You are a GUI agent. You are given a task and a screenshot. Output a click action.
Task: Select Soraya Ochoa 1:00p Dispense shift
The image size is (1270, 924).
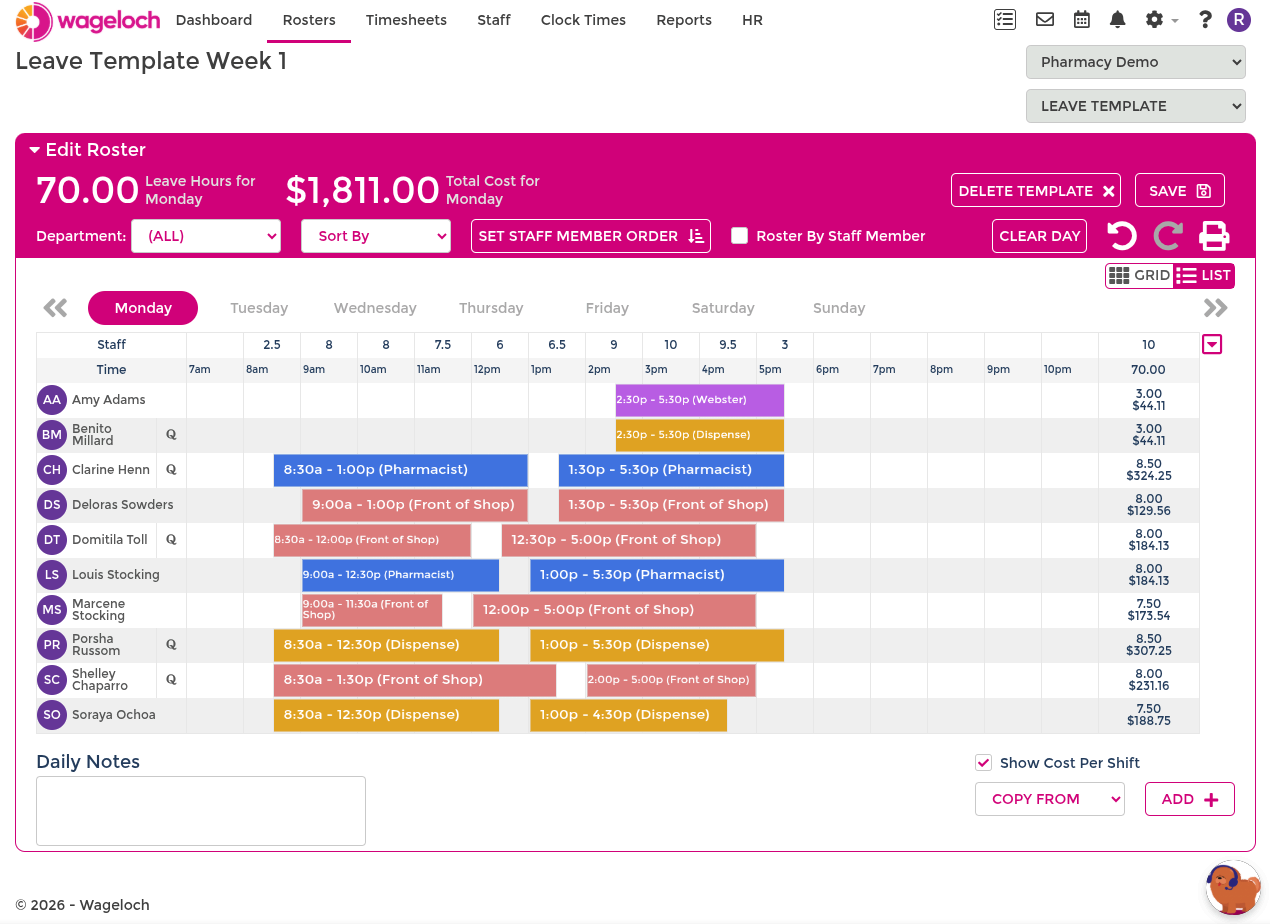(x=629, y=715)
